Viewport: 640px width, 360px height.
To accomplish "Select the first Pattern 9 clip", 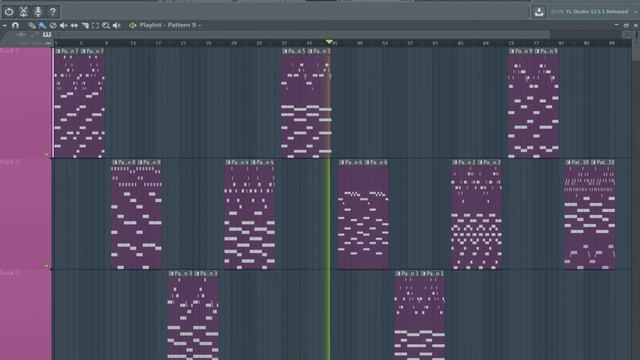I will pyautogui.click(x=520, y=102).
